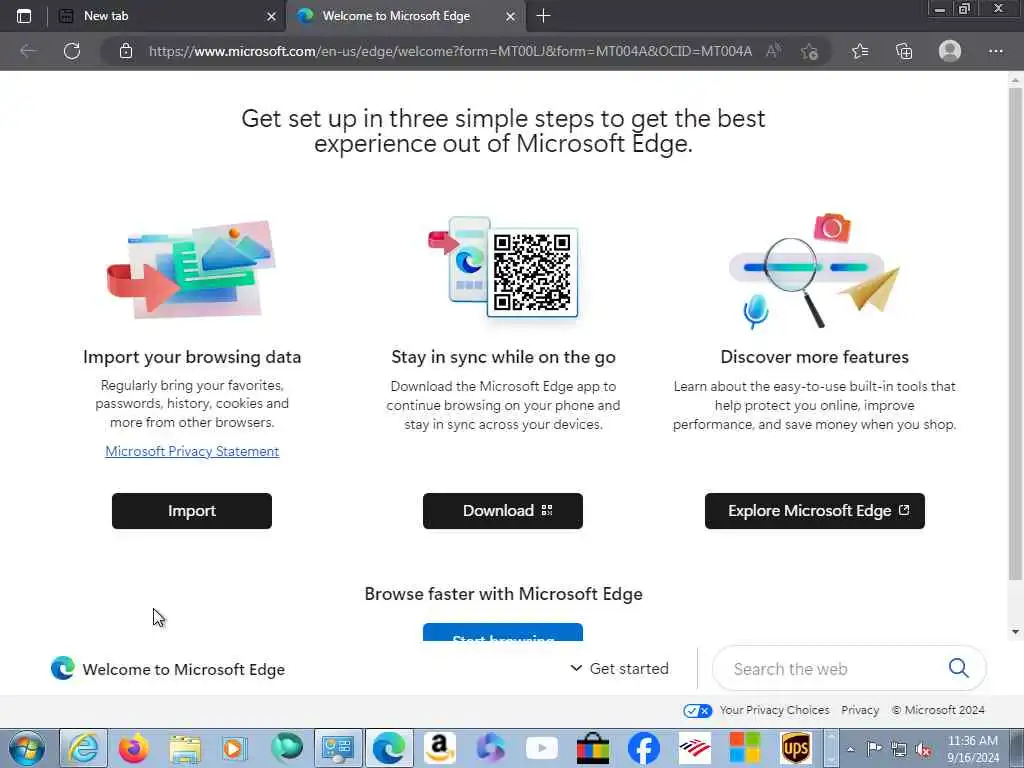Open Bank of America taskbar shortcut
Screen dimensions: 1024x768
(694, 748)
